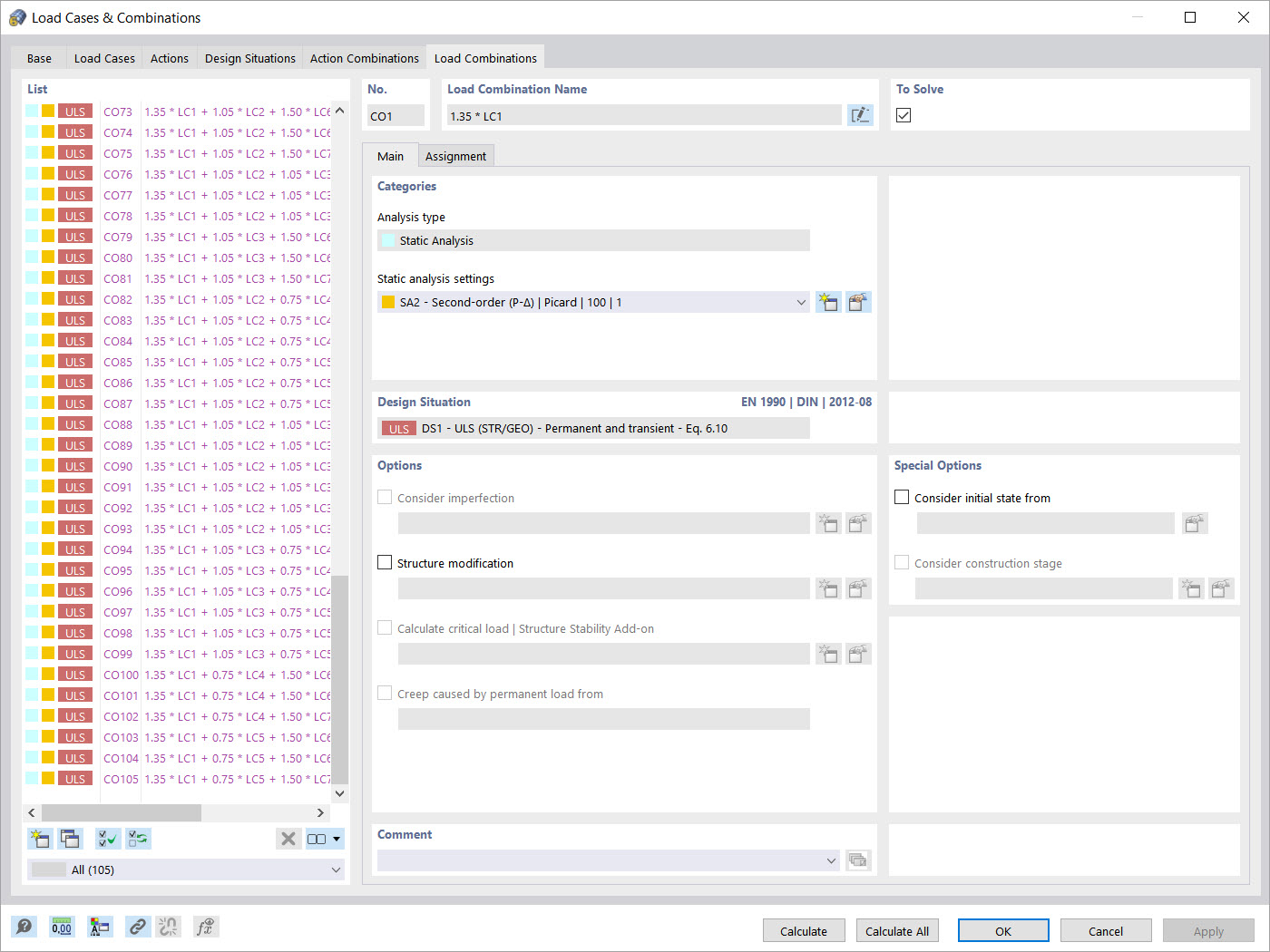1270x952 pixels.
Task: Click the broken link refresh icon in bottom toolbar
Action: (x=168, y=927)
